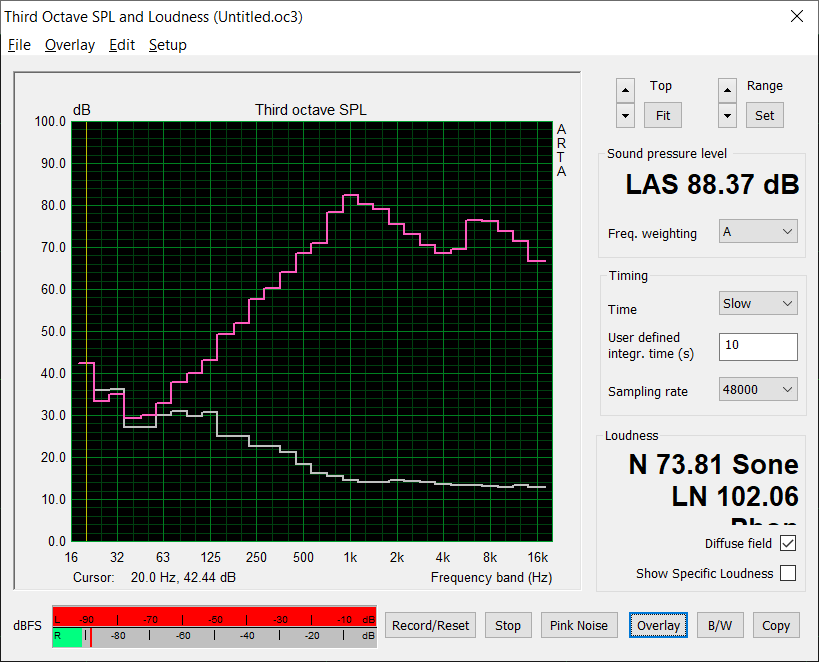The image size is (819, 662).
Task: Expand the Time averaging dropdown
Action: click(x=758, y=304)
